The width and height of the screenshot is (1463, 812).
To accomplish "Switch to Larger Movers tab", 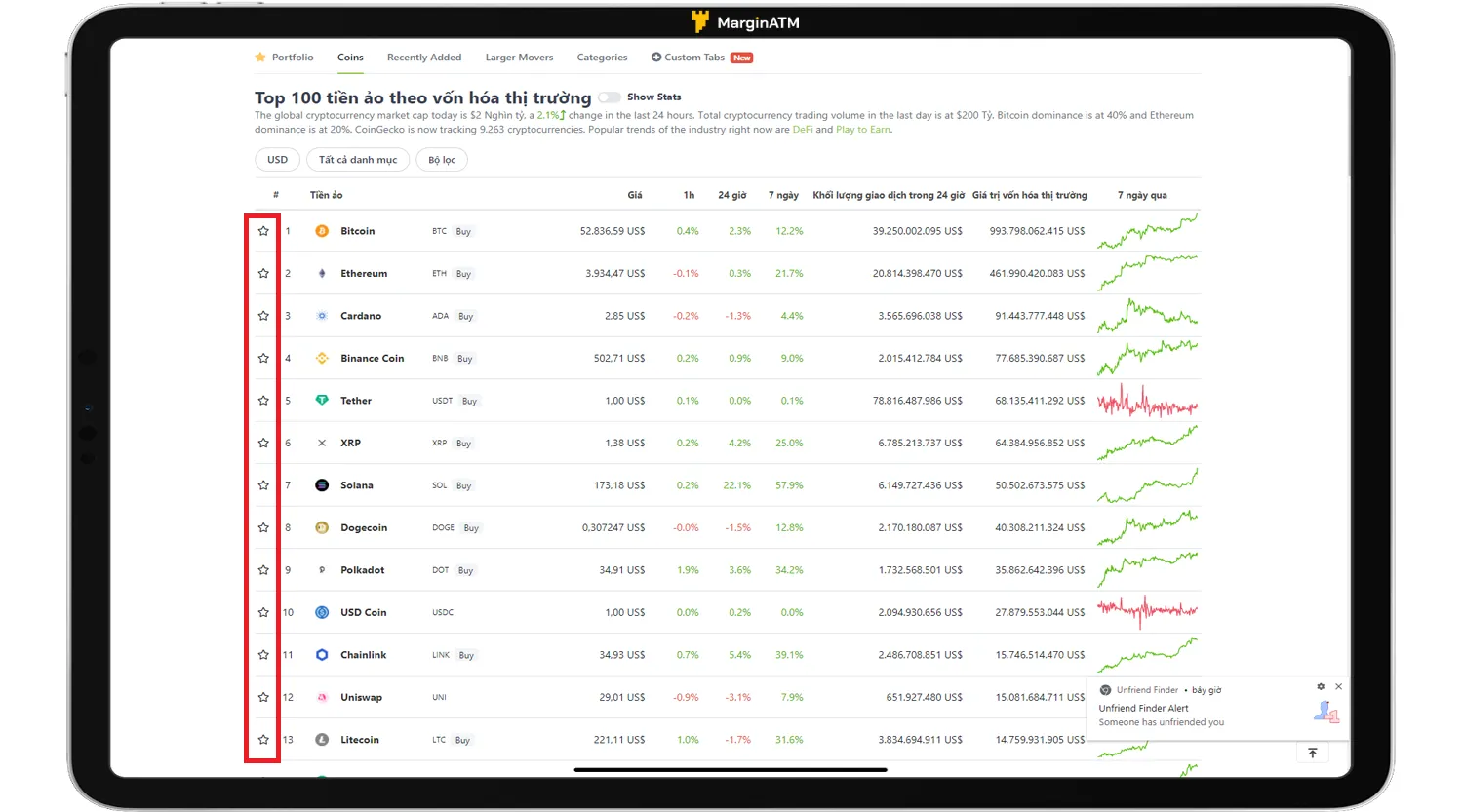I will [x=519, y=58].
